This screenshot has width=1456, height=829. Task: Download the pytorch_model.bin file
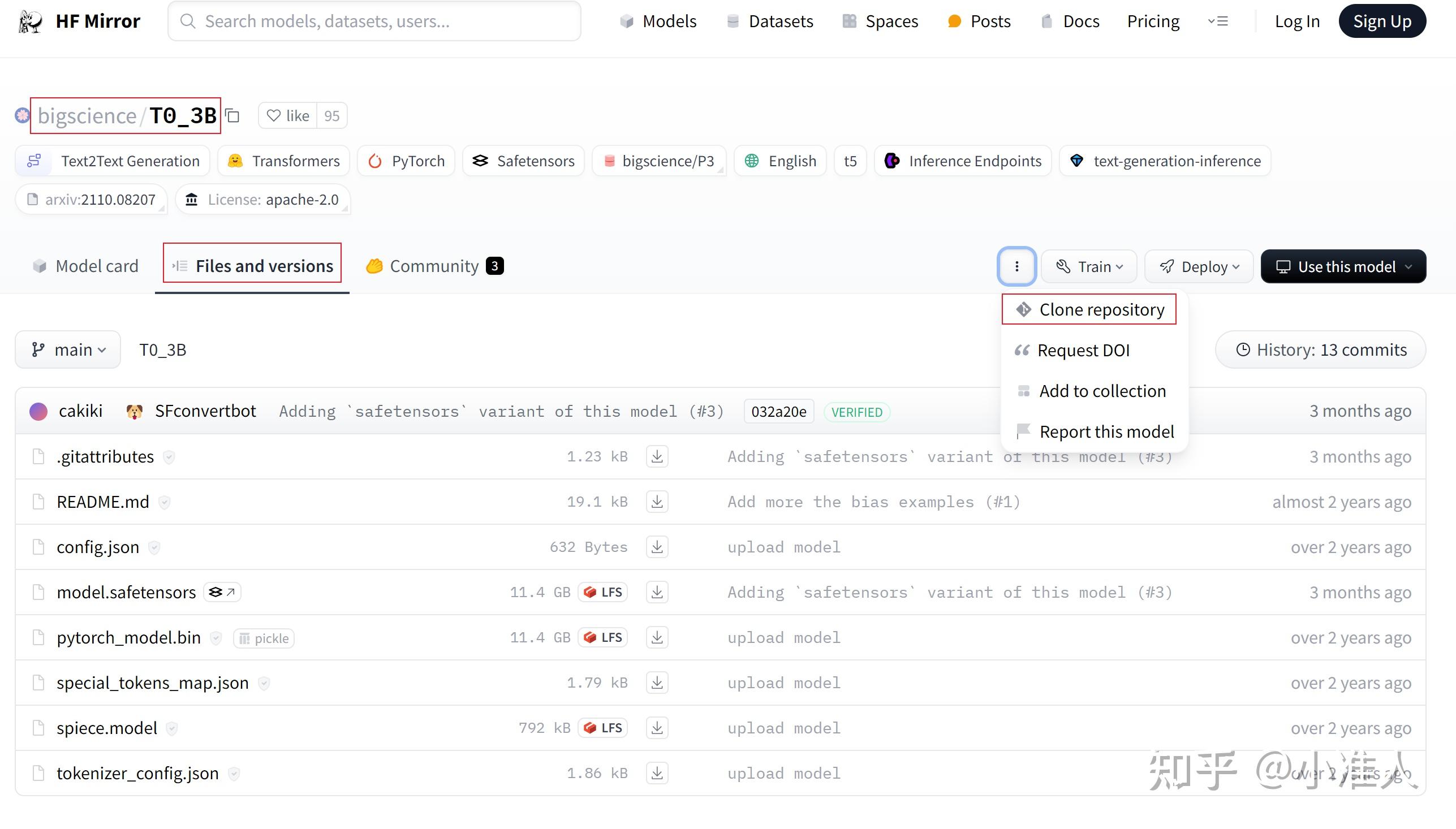point(657,638)
